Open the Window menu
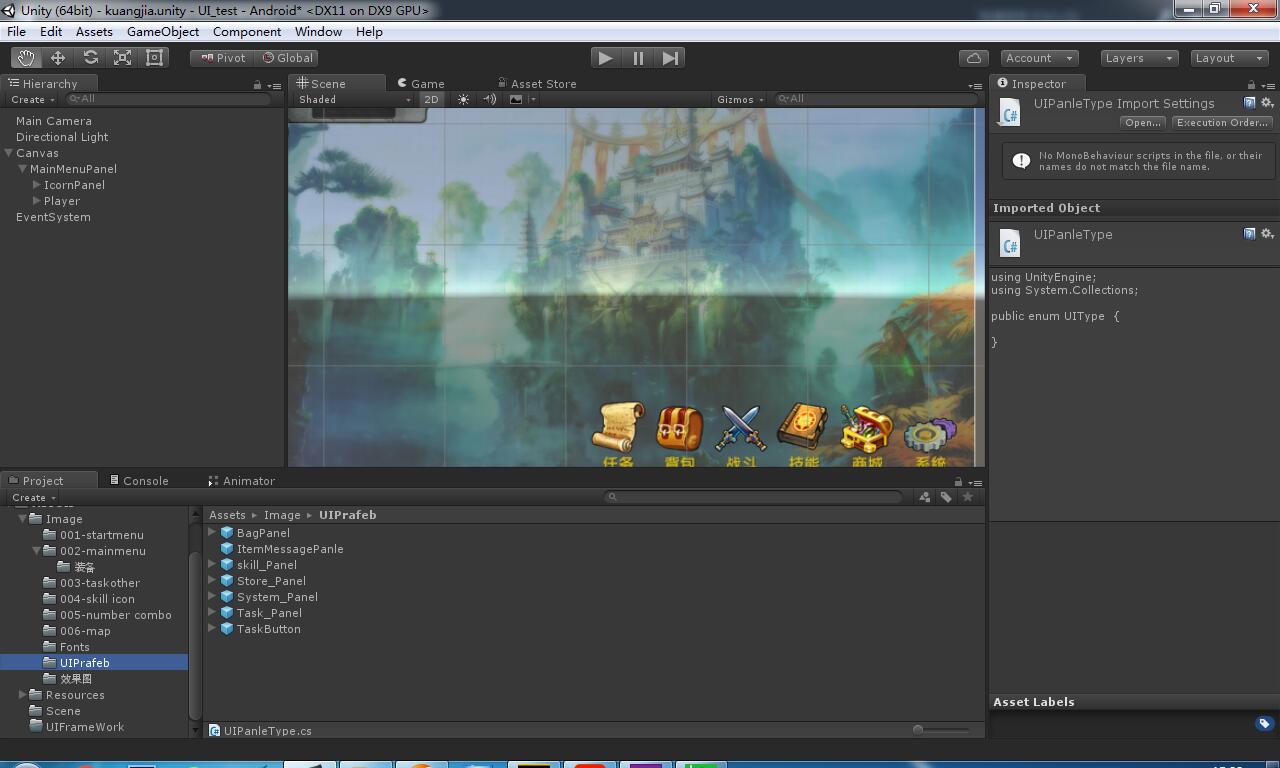The height and width of the screenshot is (768, 1280). [318, 32]
